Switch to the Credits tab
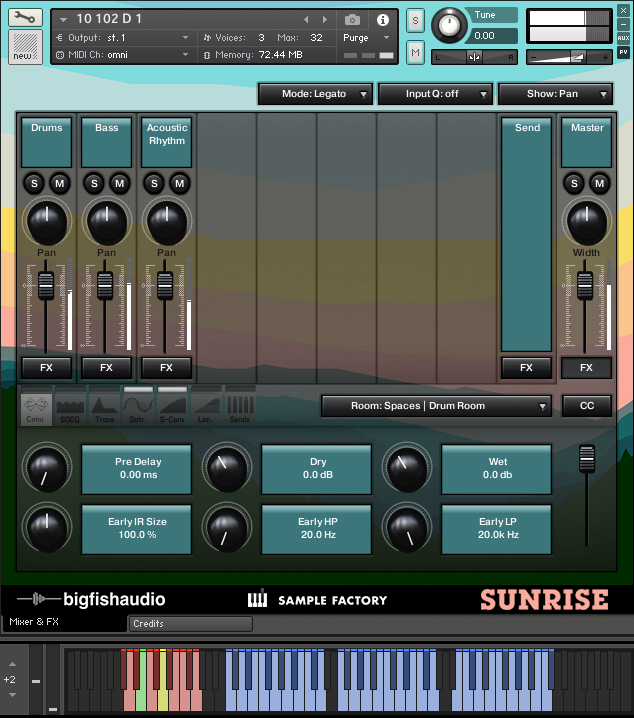Viewport: 634px width, 718px height. point(190,624)
